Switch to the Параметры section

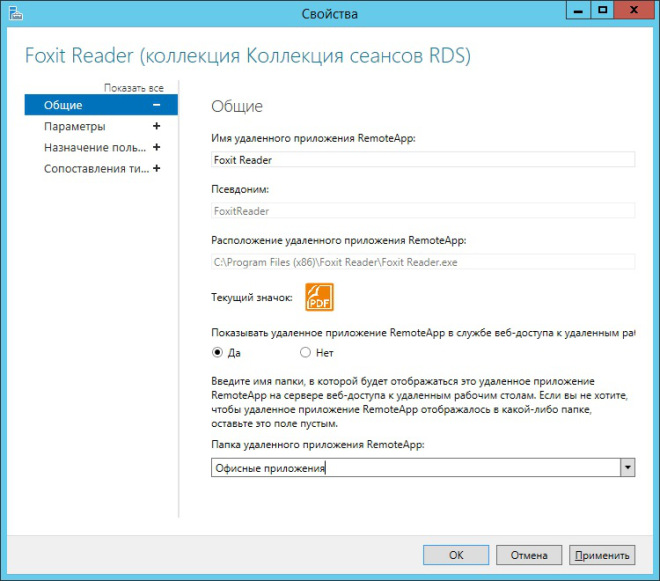[x=75, y=127]
